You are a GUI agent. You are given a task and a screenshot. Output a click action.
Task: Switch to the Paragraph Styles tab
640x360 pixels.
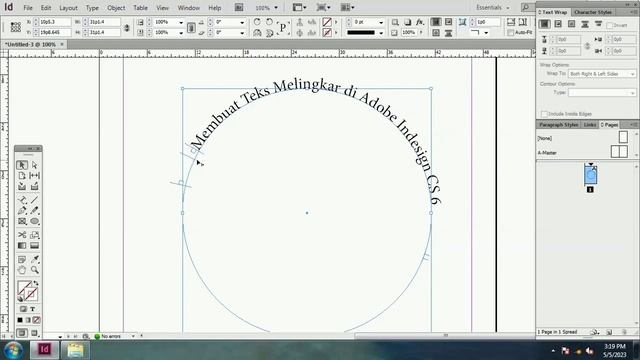coord(558,125)
